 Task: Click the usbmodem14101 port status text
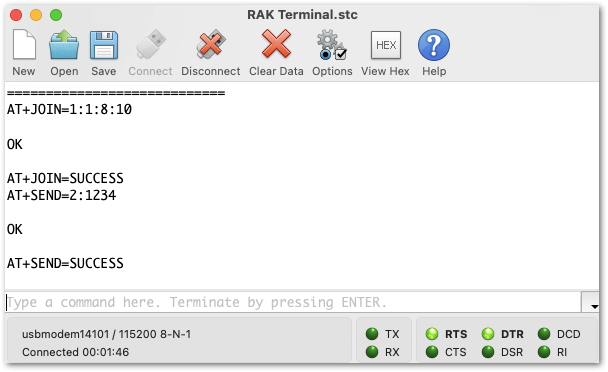(x=106, y=334)
